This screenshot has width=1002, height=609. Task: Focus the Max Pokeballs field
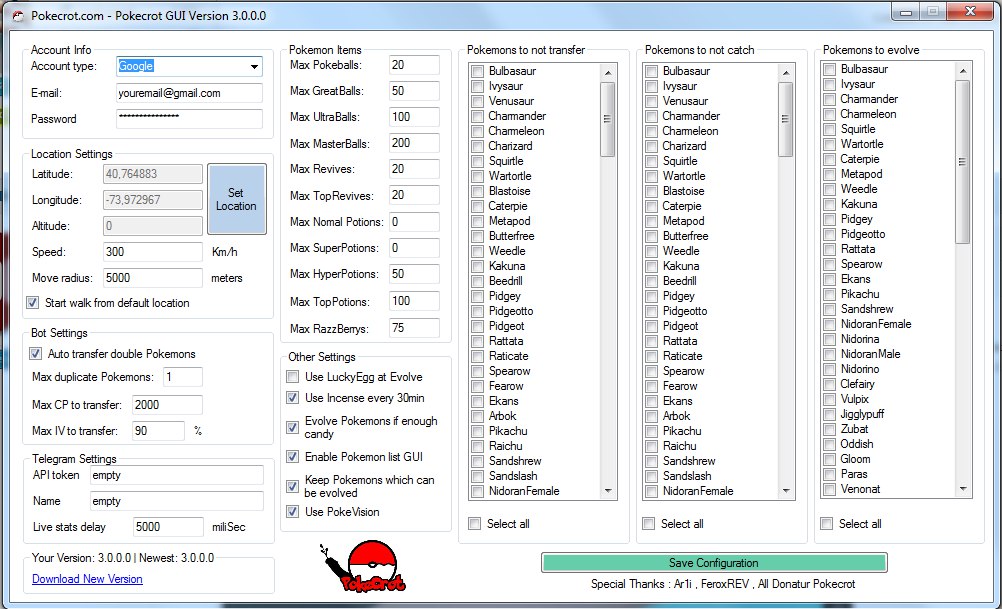(414, 65)
